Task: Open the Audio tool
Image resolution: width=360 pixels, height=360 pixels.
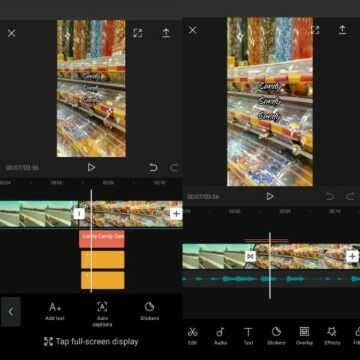Action: tap(220, 336)
